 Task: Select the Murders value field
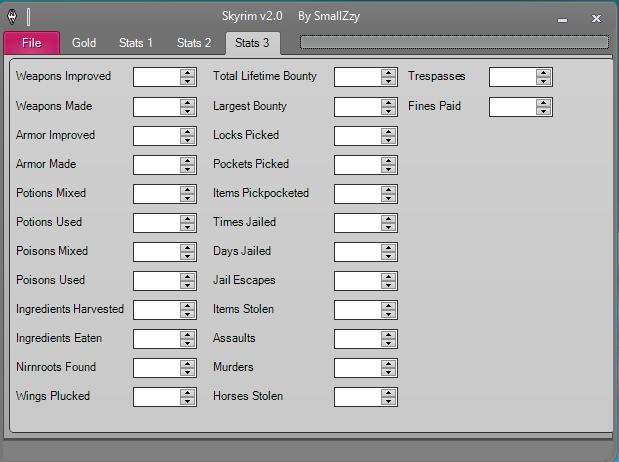tap(357, 367)
